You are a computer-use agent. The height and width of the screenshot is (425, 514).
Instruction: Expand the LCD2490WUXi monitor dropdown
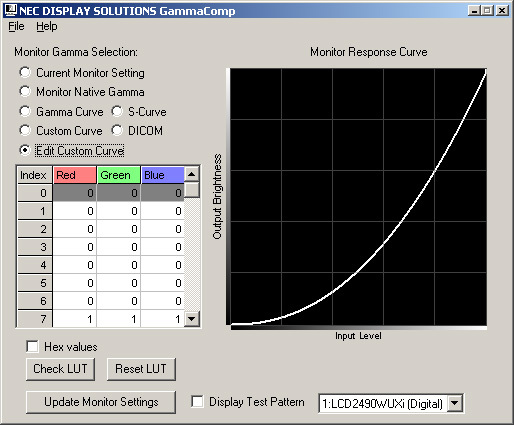tap(454, 404)
